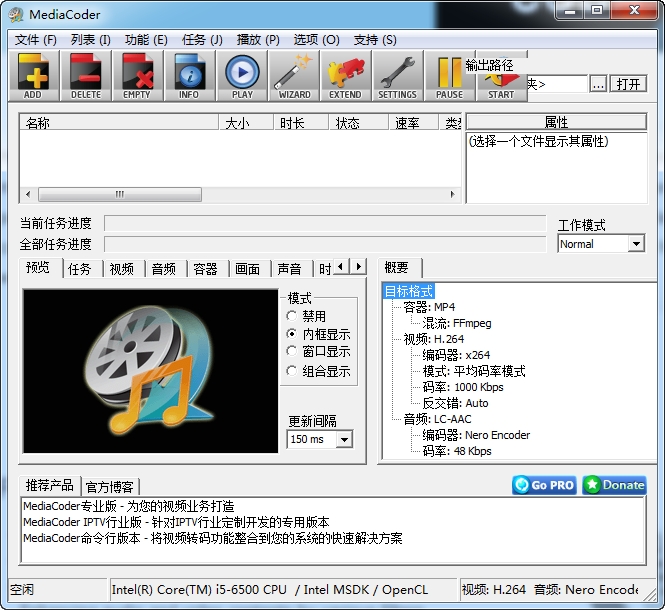The height and width of the screenshot is (610, 665).
Task: Open the MediaCoder IPTV行业版 link
Action: 176,522
